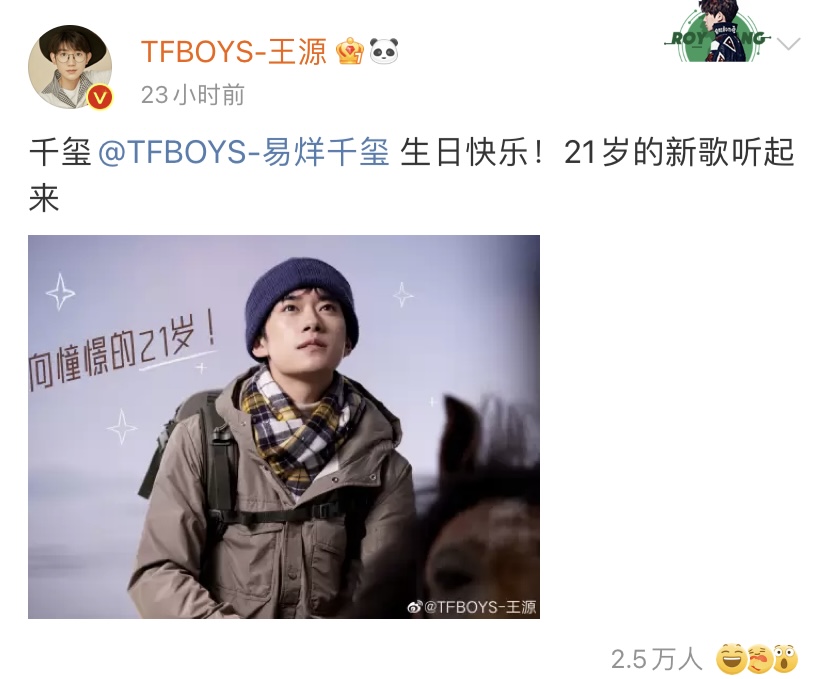Screen dimensions: 828x679
Task: Open the 2.5万人 reactions count
Action: pos(656,659)
